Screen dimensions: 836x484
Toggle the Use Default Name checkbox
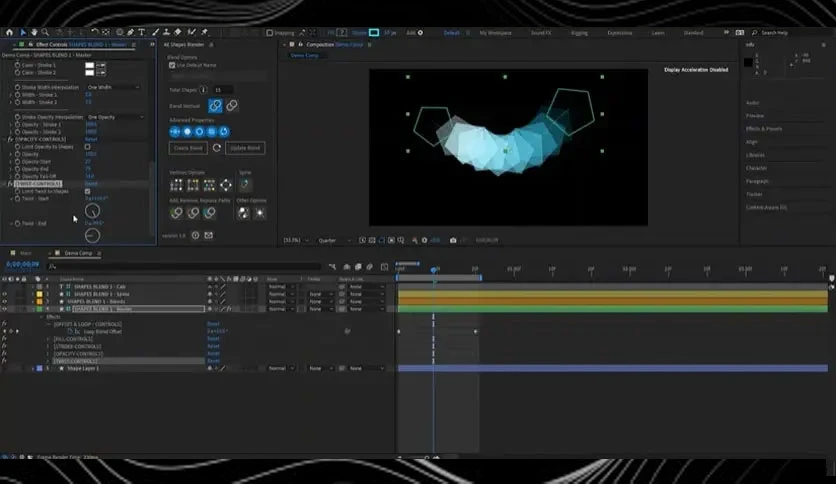pos(172,65)
